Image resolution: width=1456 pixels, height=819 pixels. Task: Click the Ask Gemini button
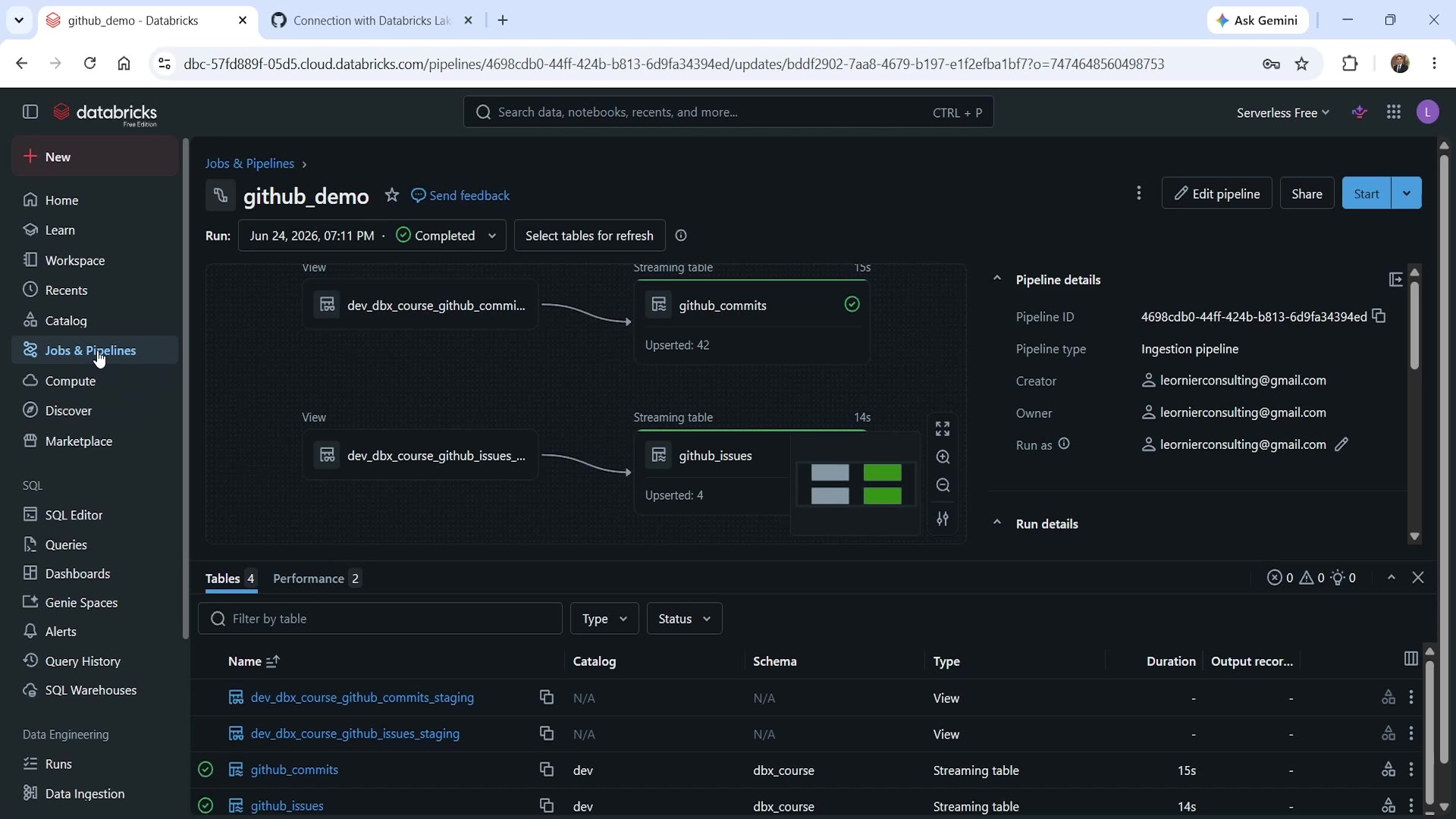coord(1257,20)
